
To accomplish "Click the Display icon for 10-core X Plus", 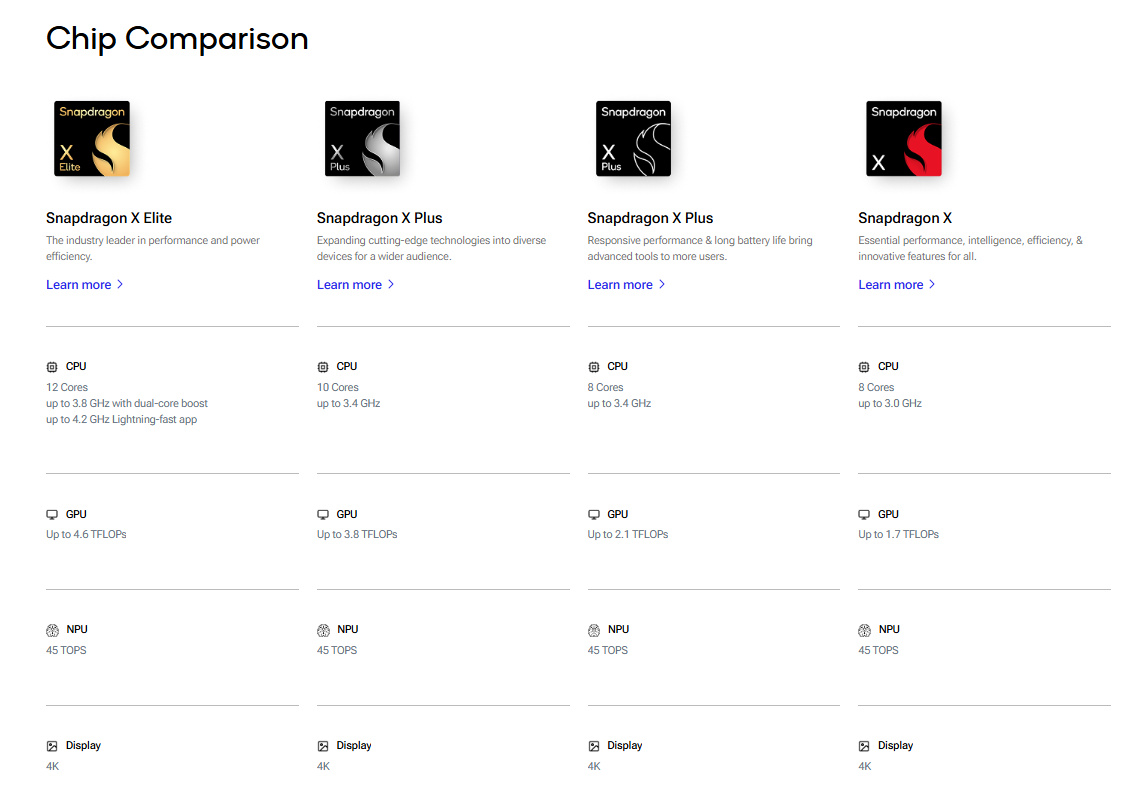I will tap(323, 746).
